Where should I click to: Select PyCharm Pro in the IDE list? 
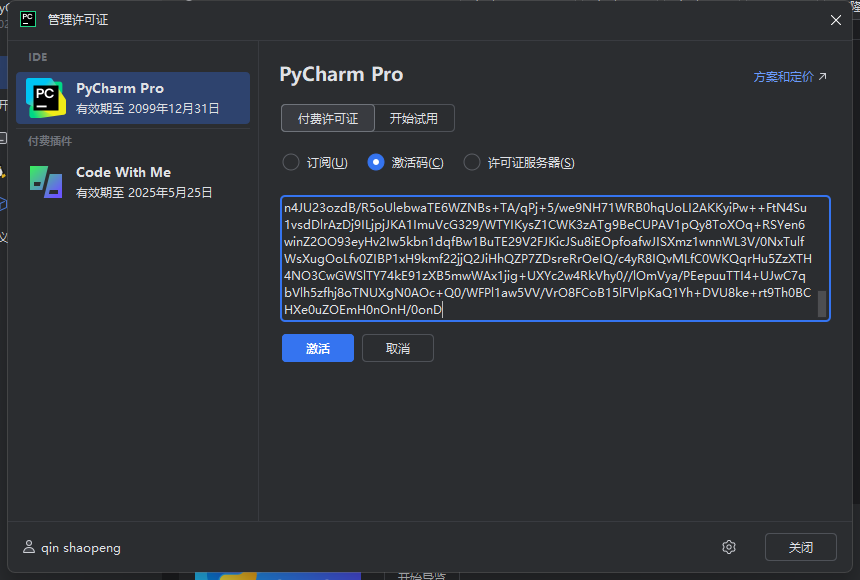coord(133,98)
